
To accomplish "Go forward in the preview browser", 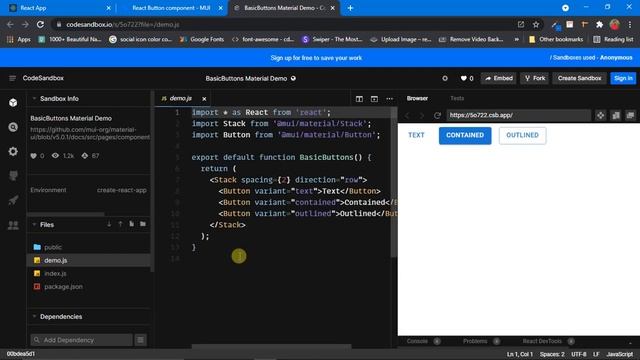I will (x=422, y=116).
